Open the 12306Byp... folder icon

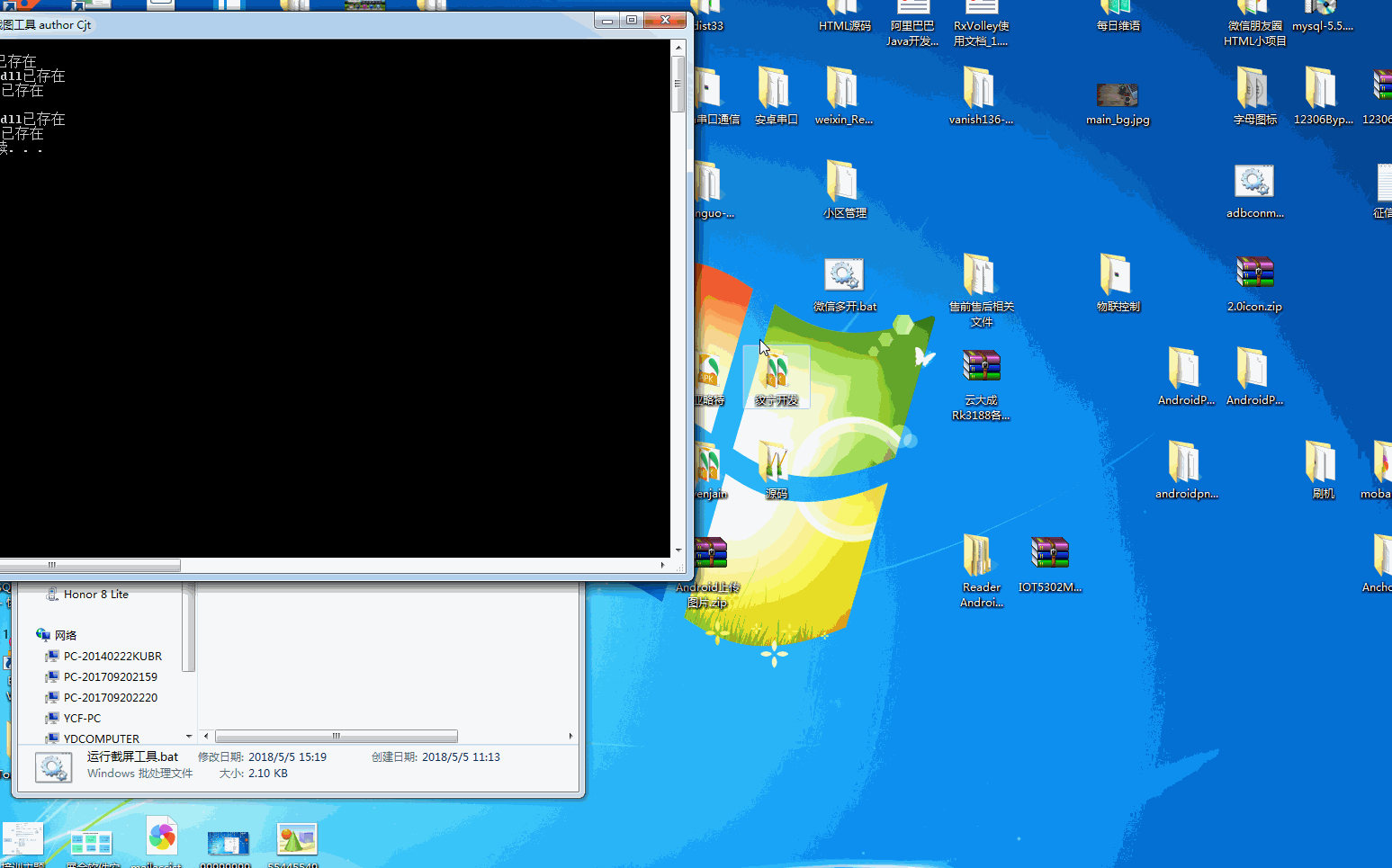(1322, 96)
